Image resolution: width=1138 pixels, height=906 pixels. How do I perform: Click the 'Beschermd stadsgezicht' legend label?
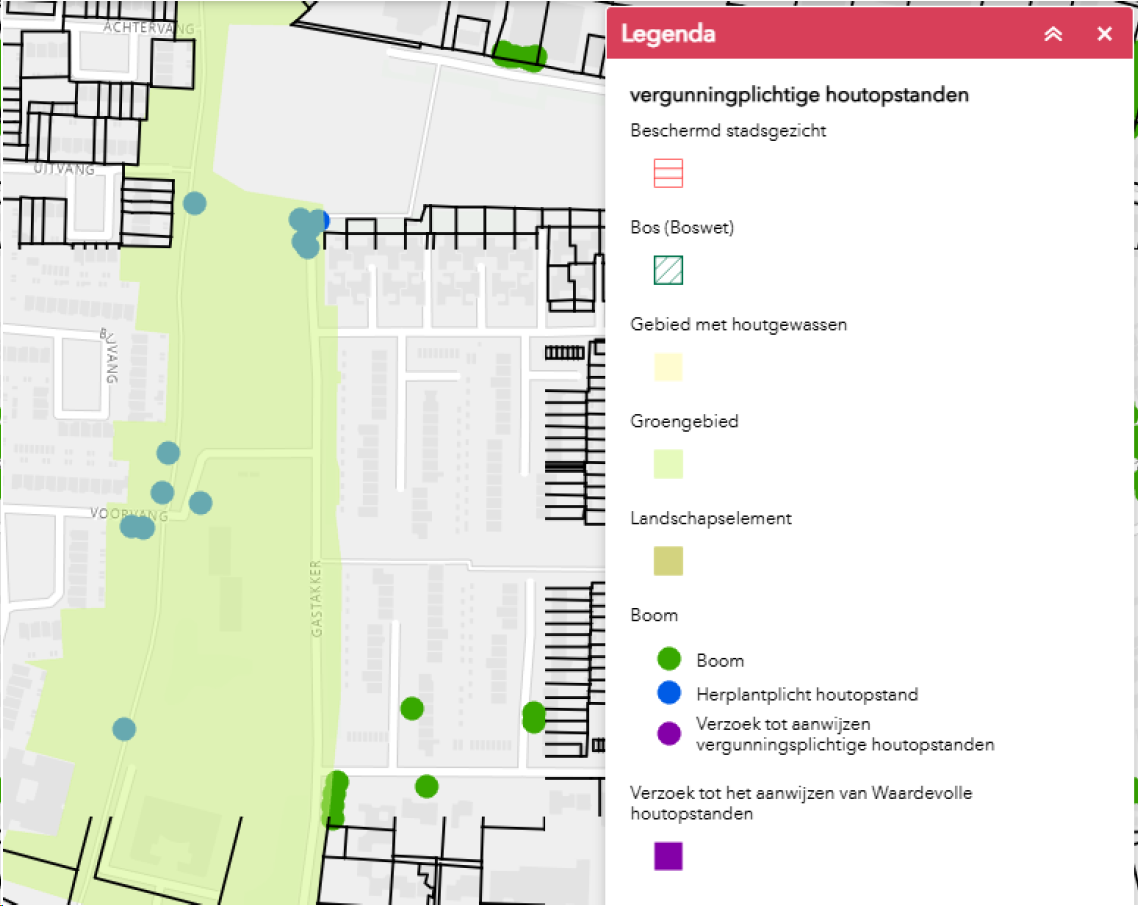pyautogui.click(x=728, y=131)
